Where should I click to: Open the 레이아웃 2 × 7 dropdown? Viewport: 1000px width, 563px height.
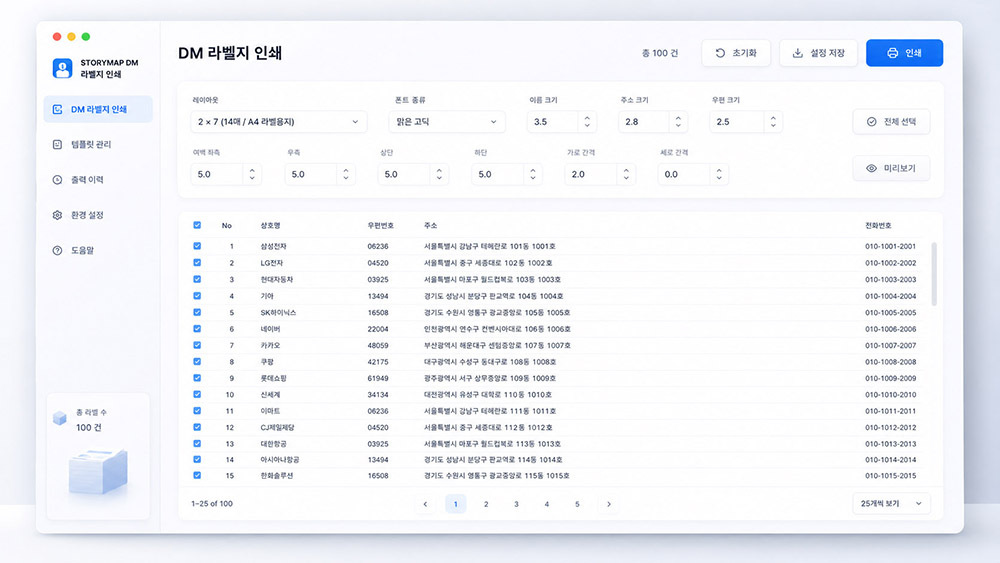[279, 122]
